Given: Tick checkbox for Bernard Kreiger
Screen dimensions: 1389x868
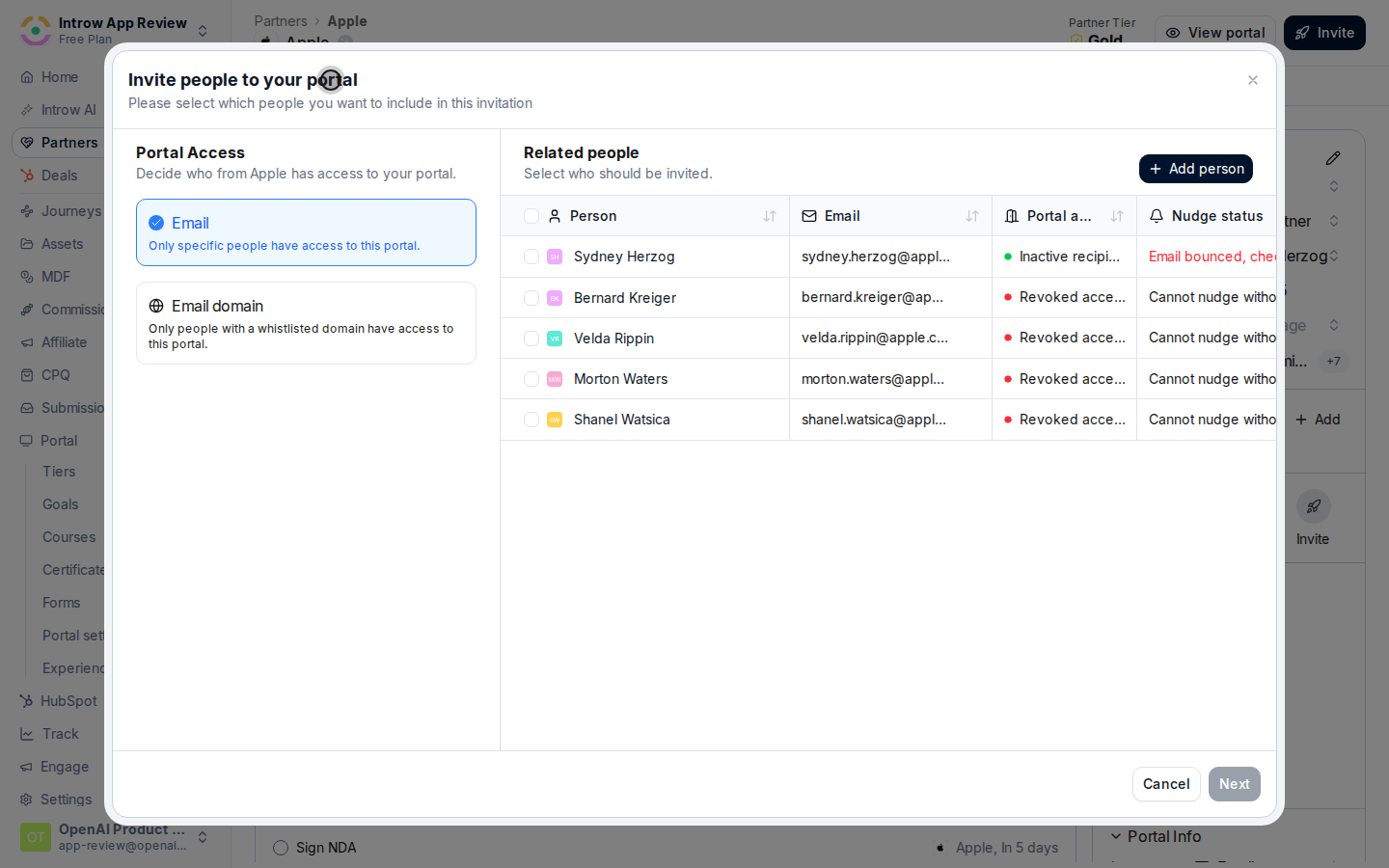Looking at the screenshot, I should pos(531,298).
